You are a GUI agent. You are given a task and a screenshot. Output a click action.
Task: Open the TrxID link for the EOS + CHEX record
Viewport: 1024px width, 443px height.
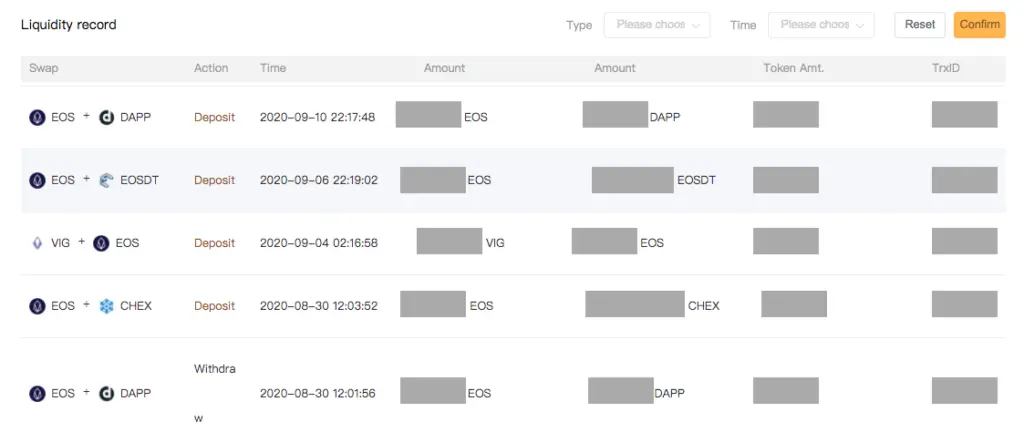click(965, 304)
